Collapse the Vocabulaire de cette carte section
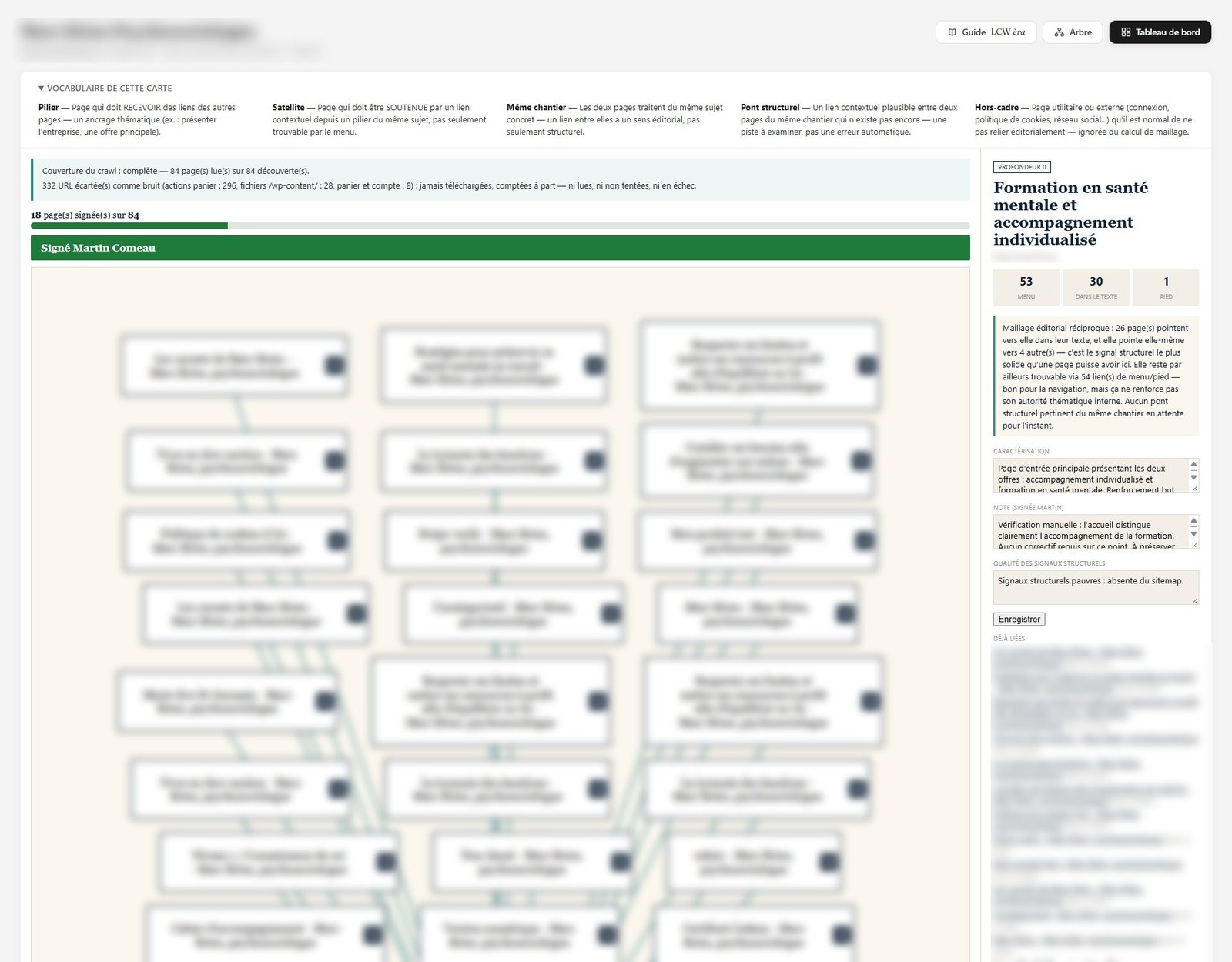This screenshot has height=962, width=1232. 105,89
